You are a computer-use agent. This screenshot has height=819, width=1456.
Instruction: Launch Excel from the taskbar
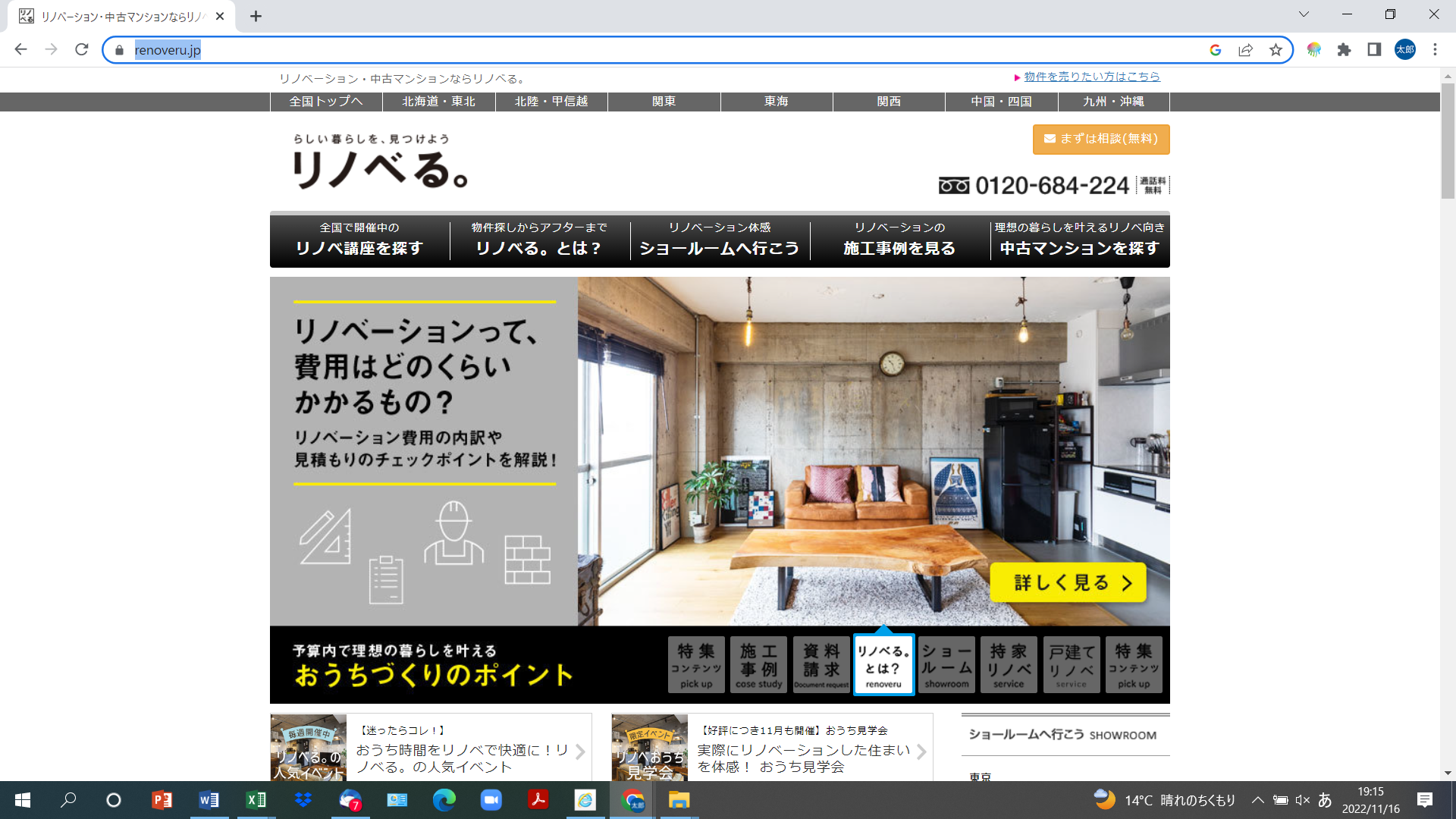tap(256, 800)
